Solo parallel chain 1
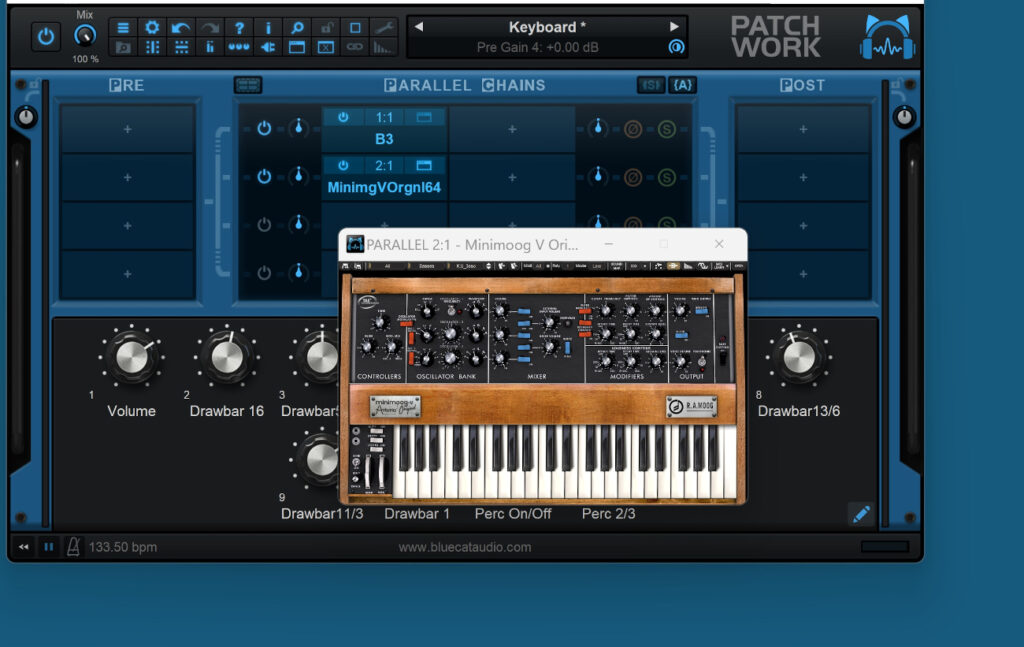Viewport: 1024px width, 647px height. pos(666,129)
